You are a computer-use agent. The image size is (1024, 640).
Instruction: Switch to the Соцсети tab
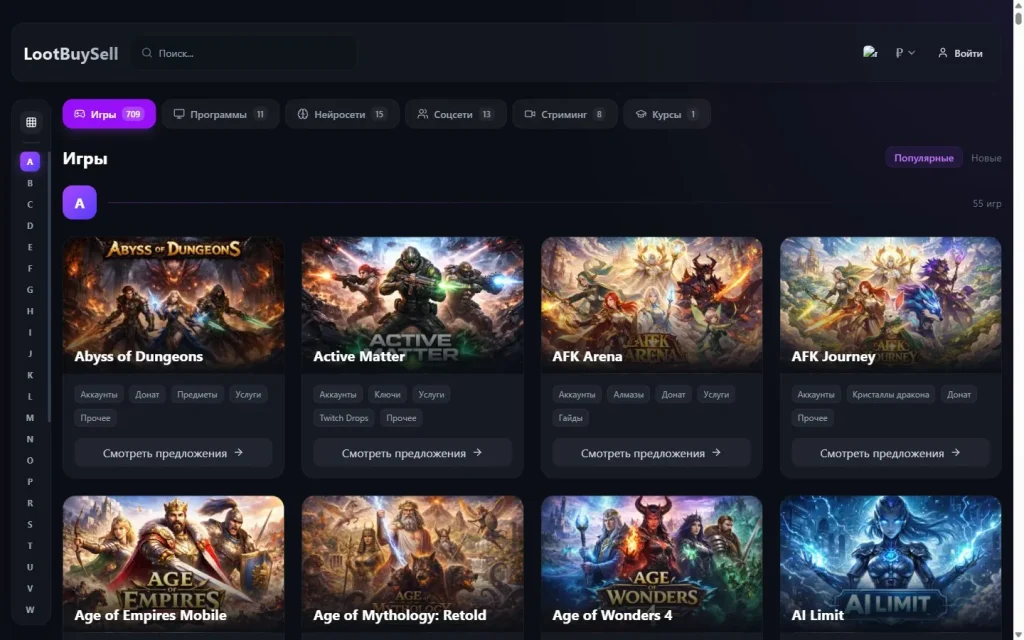(456, 114)
